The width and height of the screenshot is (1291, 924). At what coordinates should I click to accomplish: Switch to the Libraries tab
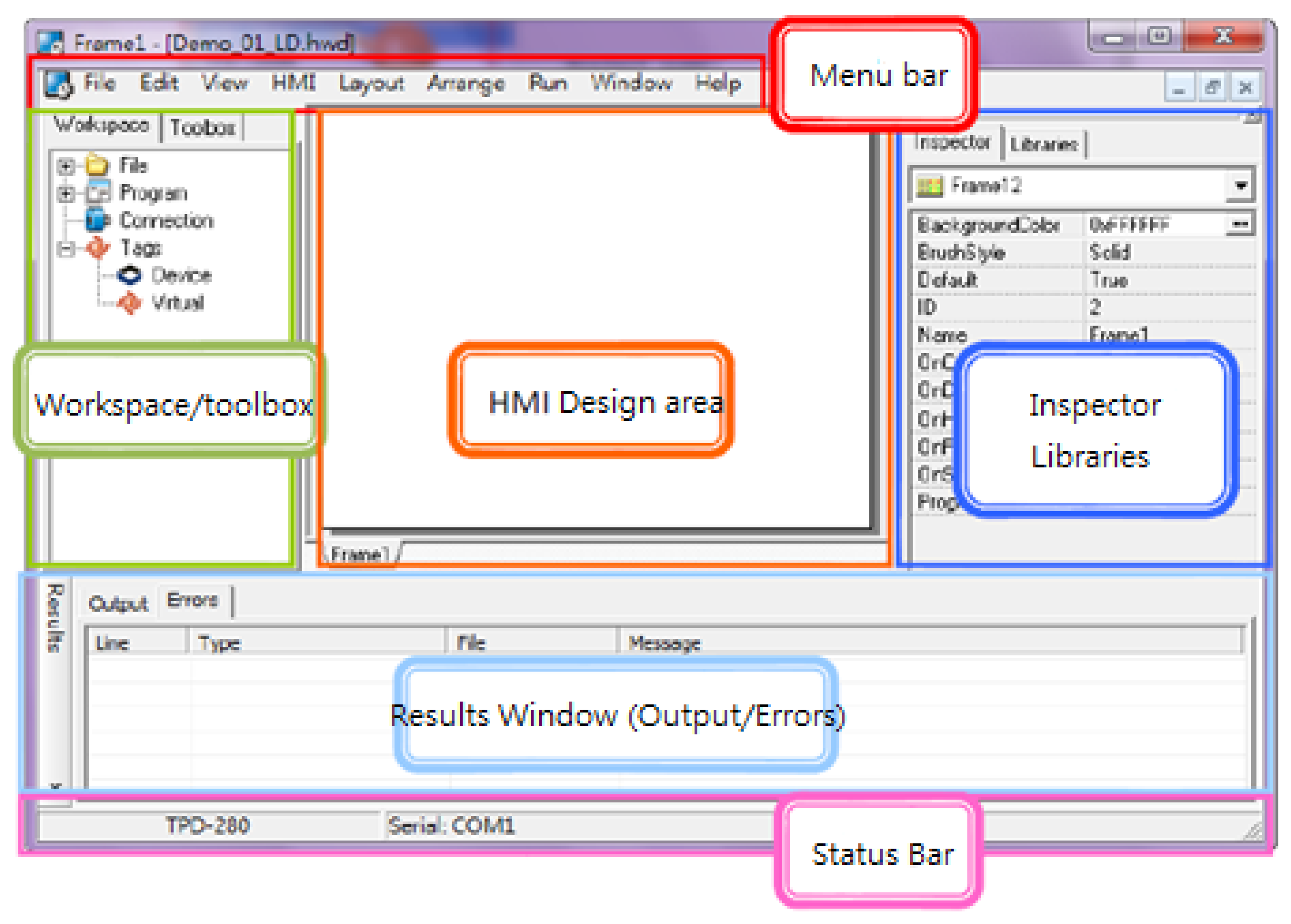(x=1044, y=144)
